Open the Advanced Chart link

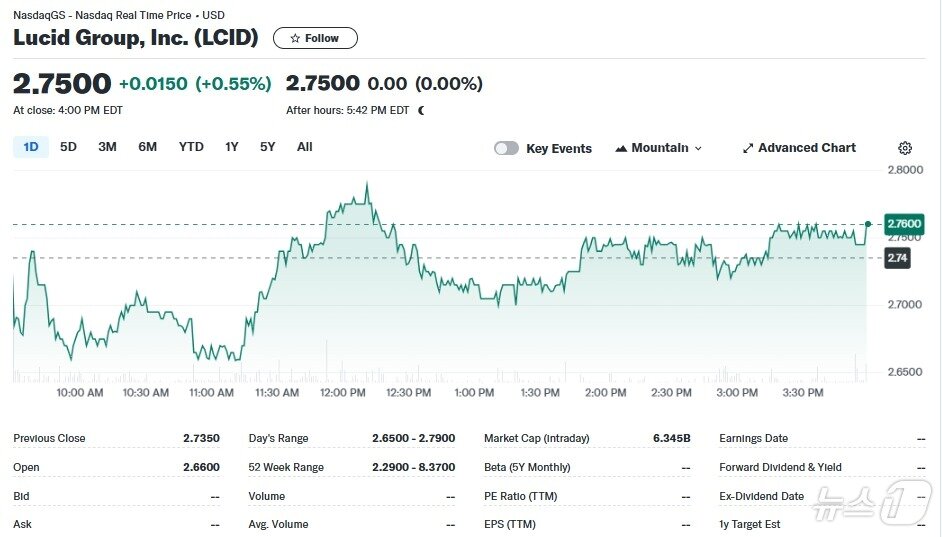point(806,148)
